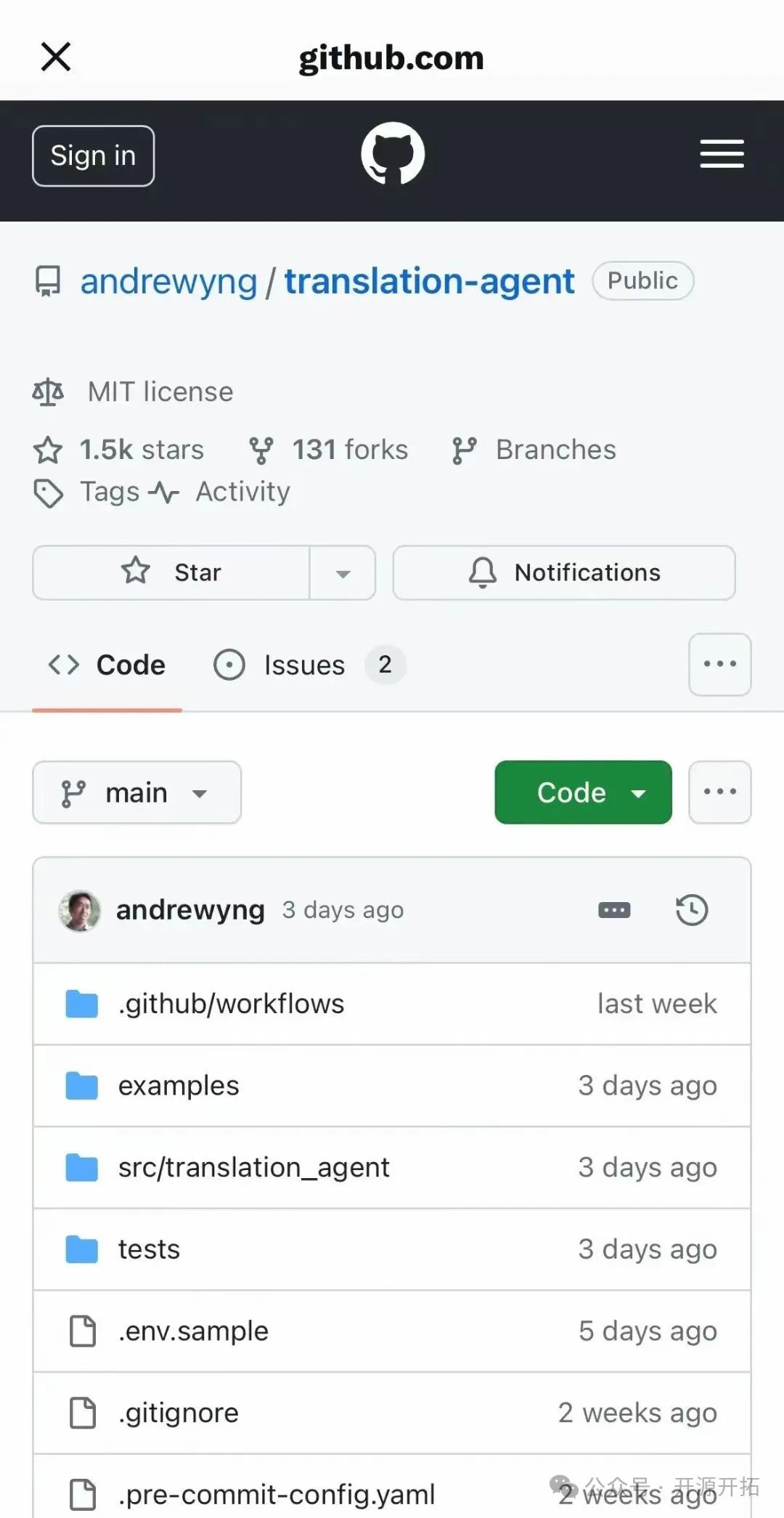The width and height of the screenshot is (784, 1518).
Task: Open the examples folder
Action: tap(179, 1086)
